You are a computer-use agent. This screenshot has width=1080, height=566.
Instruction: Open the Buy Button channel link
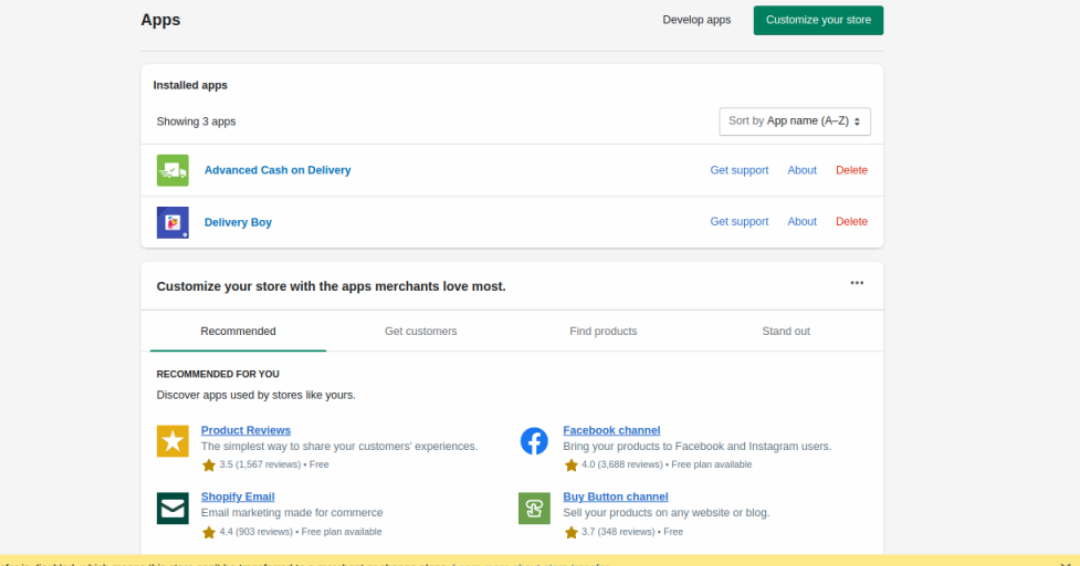click(x=616, y=496)
